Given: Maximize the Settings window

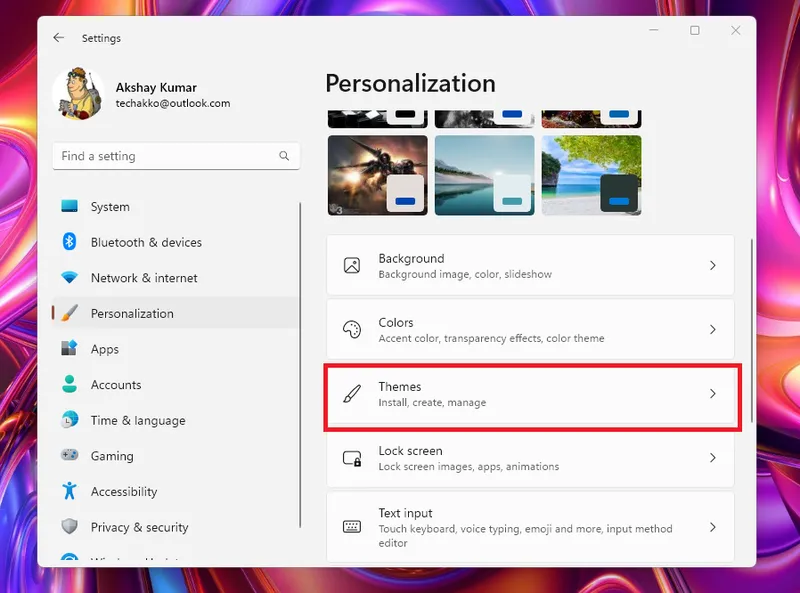Looking at the screenshot, I should click(x=694, y=31).
